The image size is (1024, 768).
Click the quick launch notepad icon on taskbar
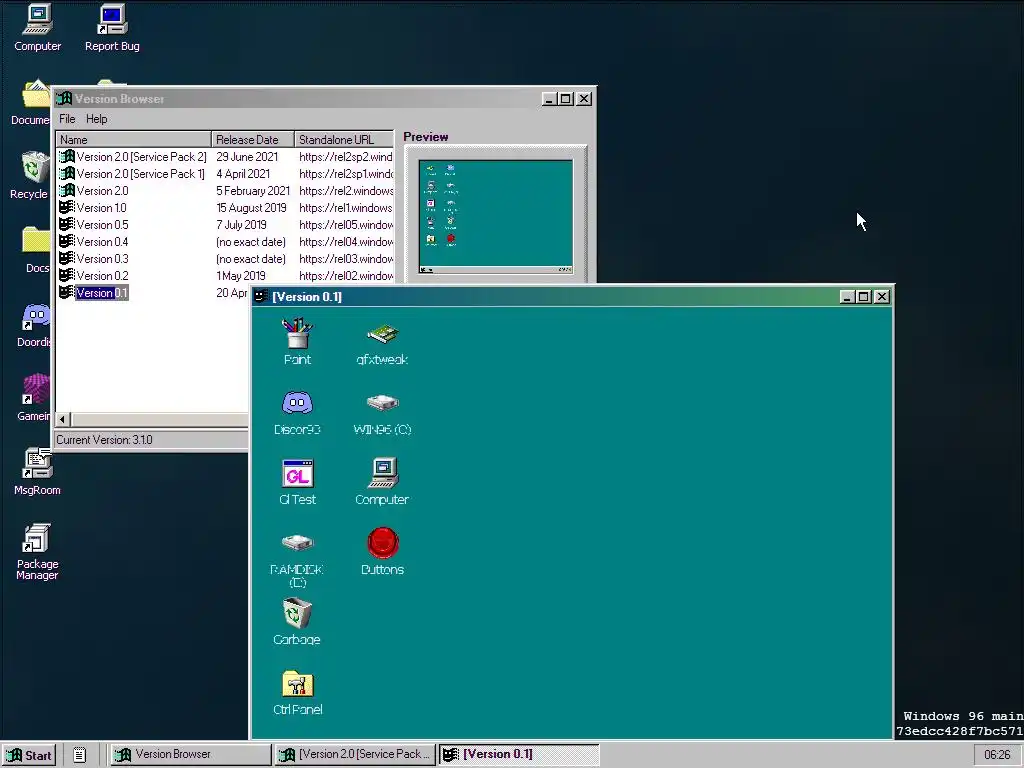tap(79, 755)
